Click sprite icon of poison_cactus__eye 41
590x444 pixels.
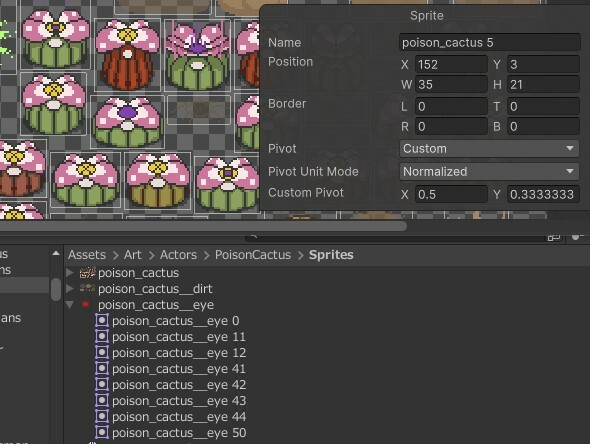tap(102, 368)
